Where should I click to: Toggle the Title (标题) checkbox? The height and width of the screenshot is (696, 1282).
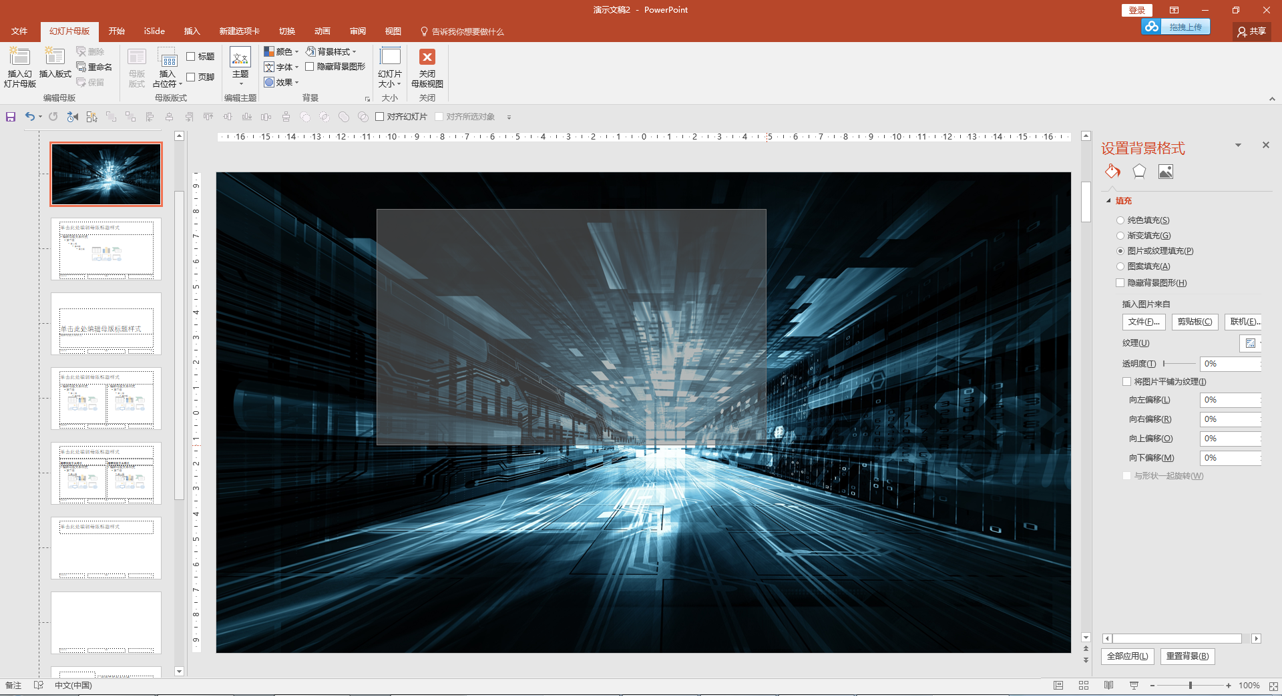pyautogui.click(x=191, y=57)
